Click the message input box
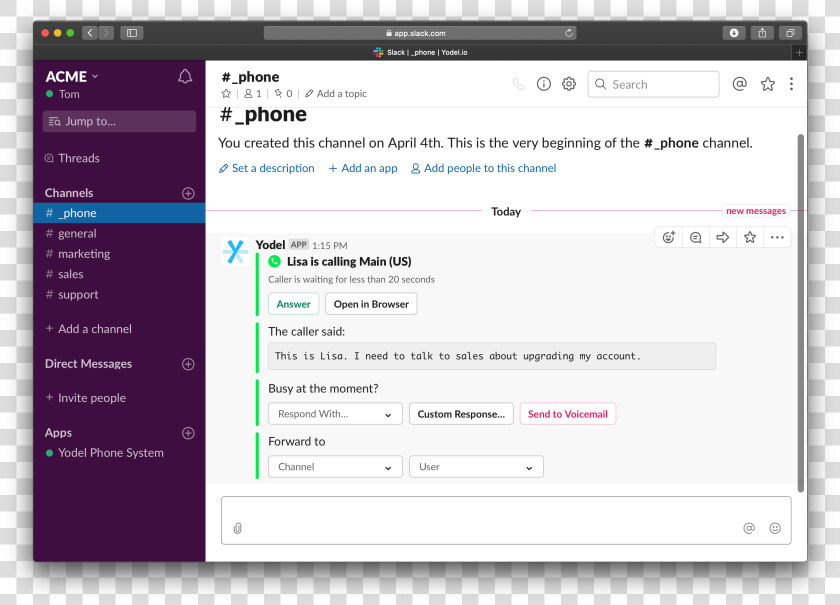 506,520
